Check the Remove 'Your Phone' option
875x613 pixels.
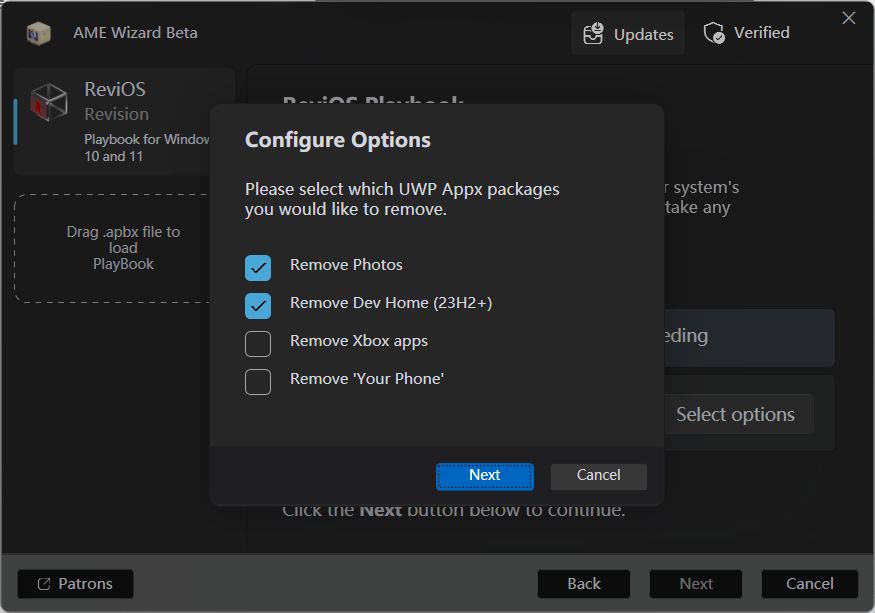coord(258,381)
